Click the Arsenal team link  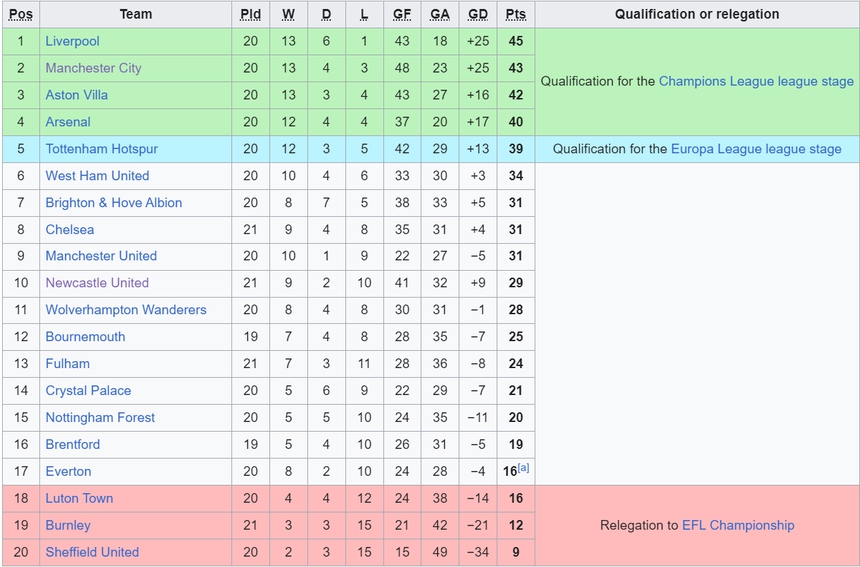(68, 122)
